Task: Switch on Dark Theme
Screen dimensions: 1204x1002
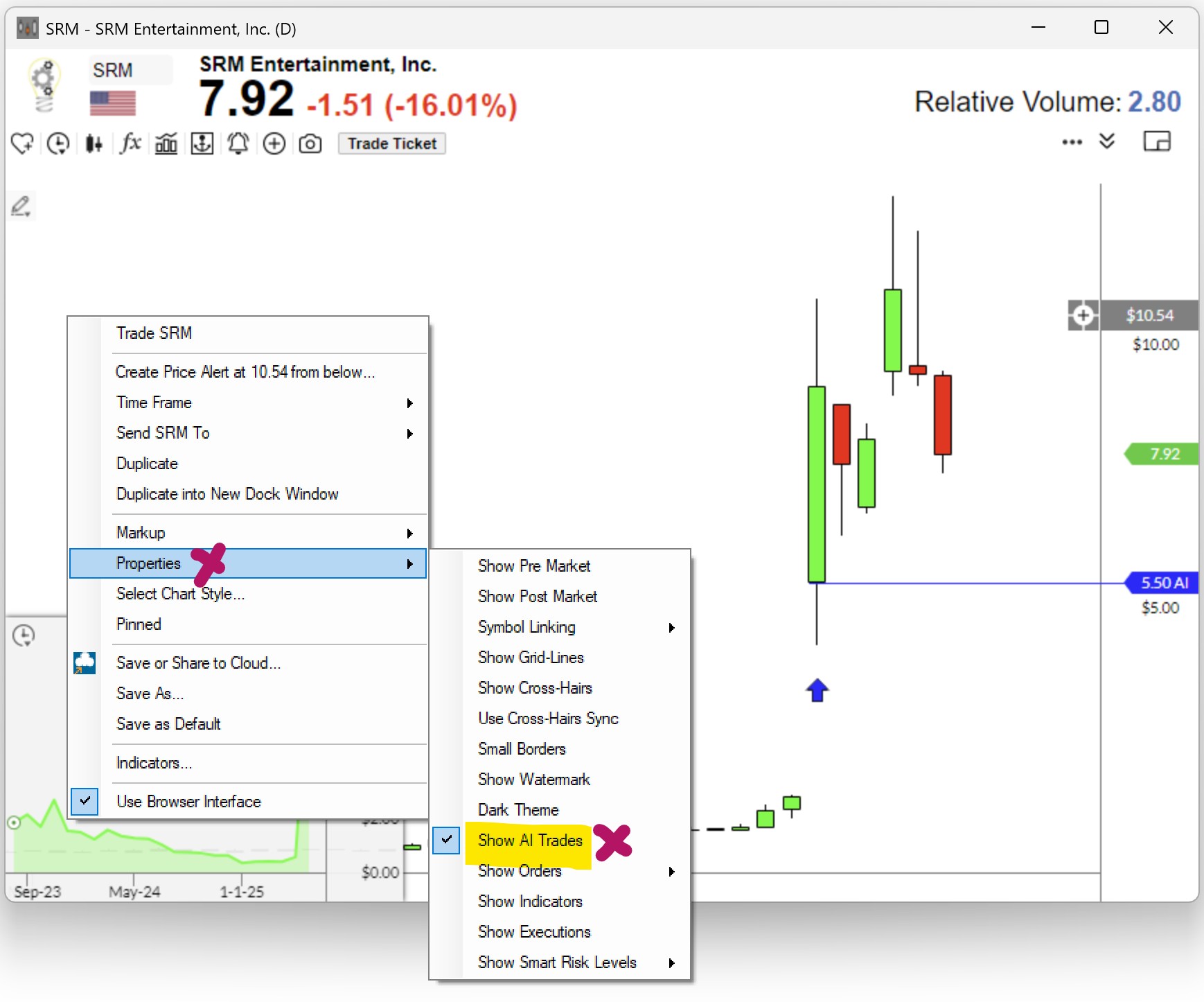Action: tap(560, 810)
